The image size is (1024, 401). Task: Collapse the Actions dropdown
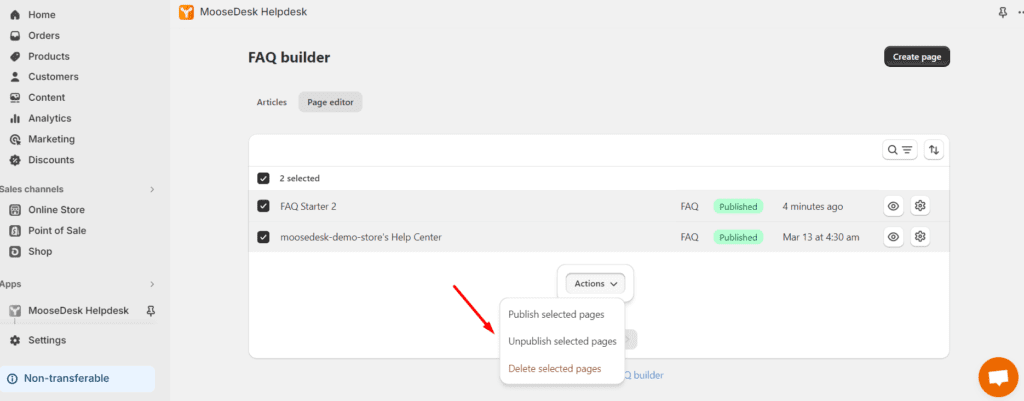pyautogui.click(x=596, y=283)
